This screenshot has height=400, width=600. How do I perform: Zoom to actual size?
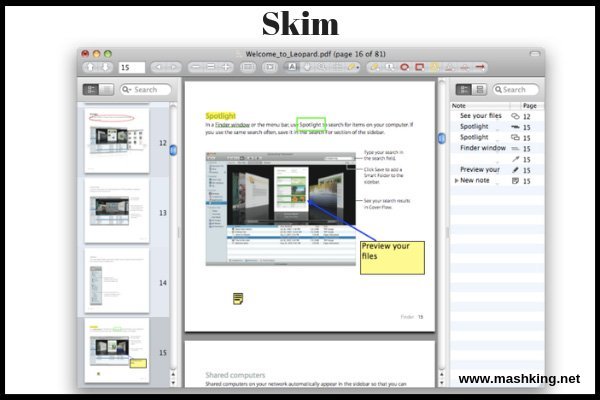[x=211, y=67]
